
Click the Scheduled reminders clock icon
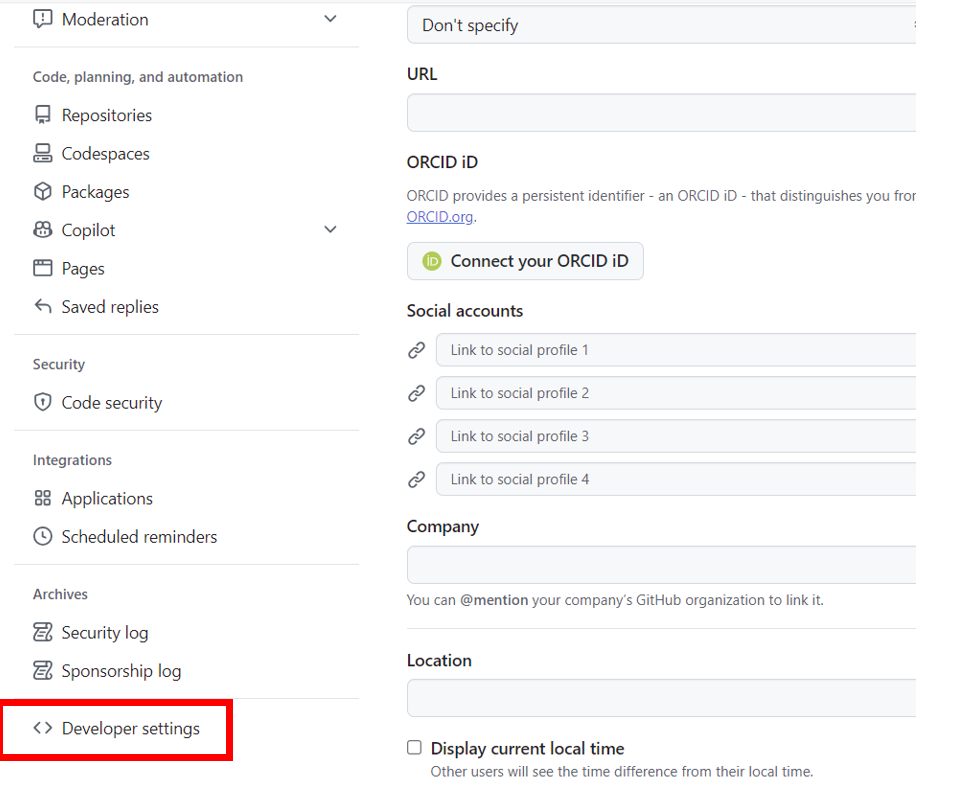coord(42,536)
